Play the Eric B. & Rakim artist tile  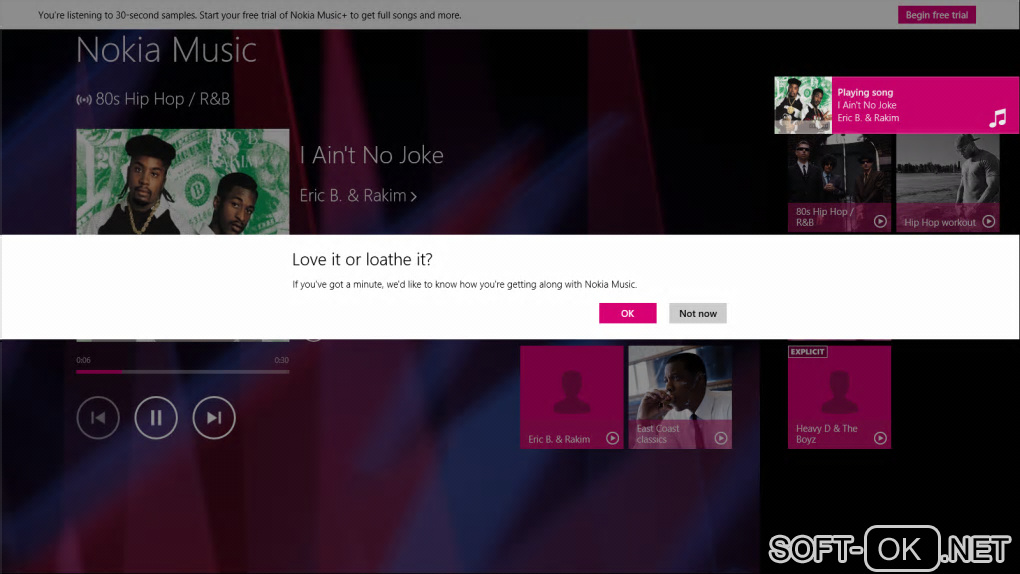click(x=612, y=438)
